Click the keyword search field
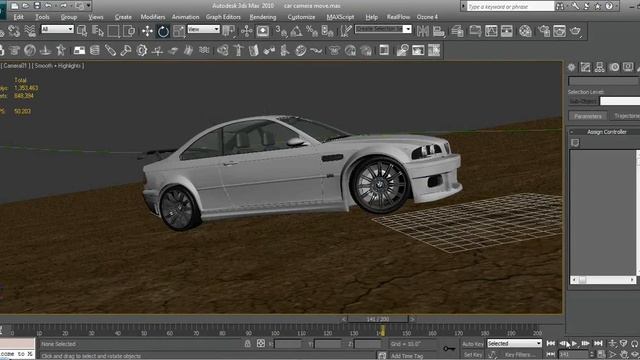 510,6
